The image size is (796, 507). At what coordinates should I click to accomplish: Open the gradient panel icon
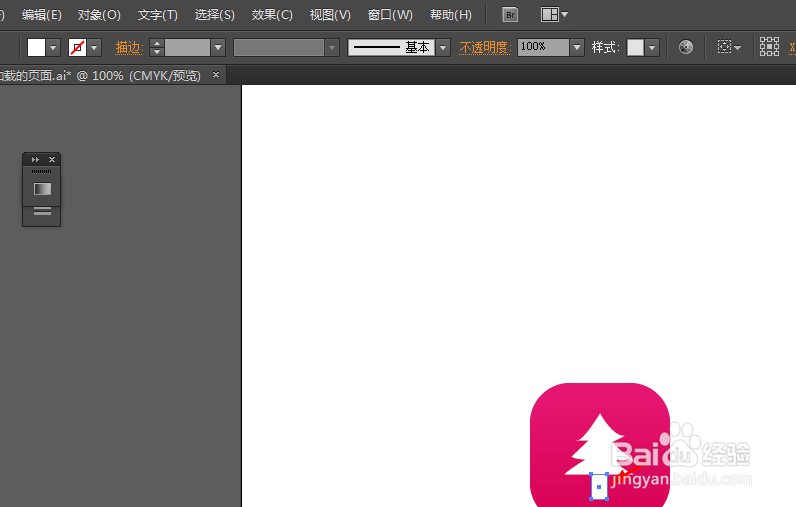[x=42, y=189]
